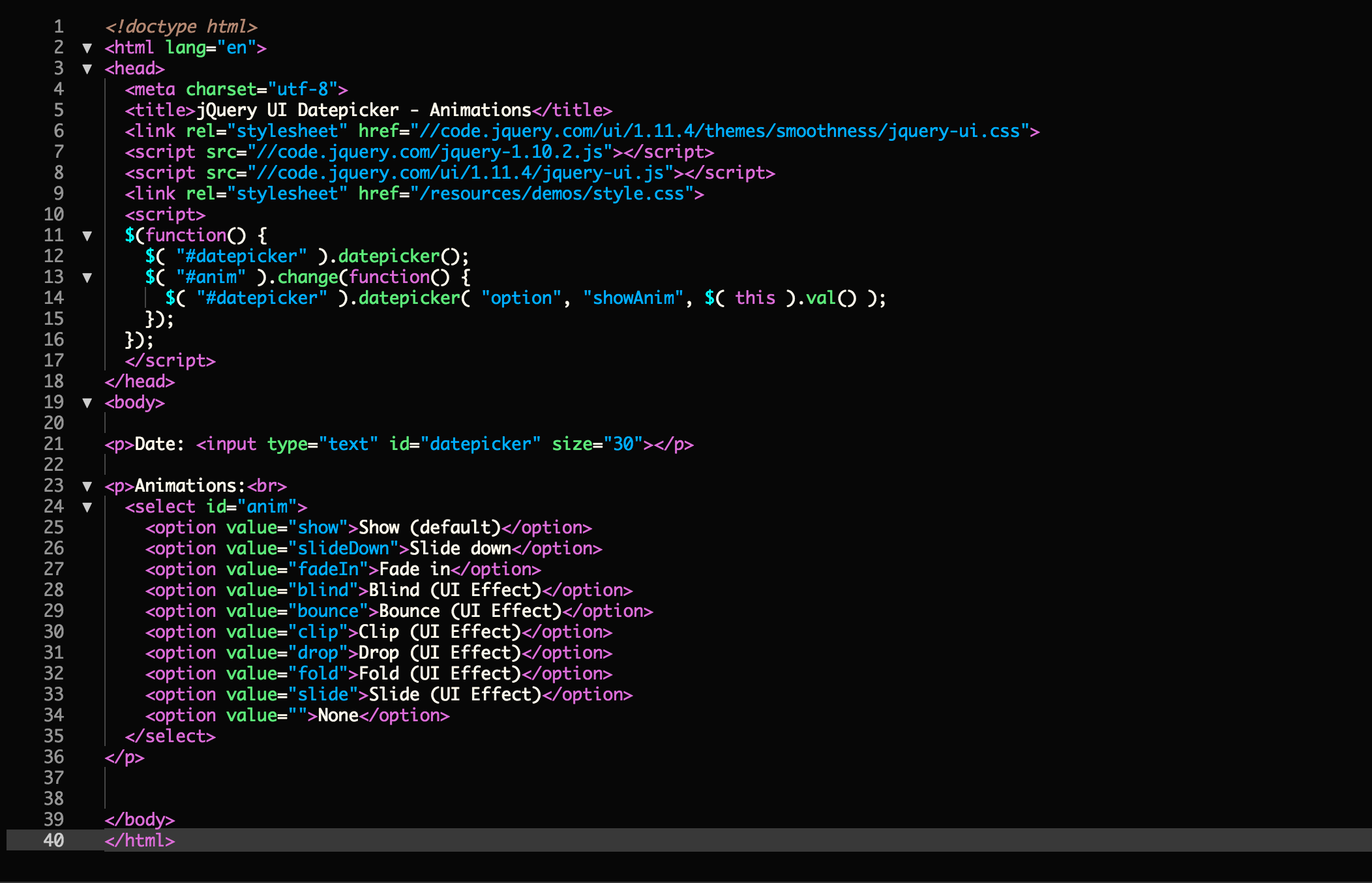Collapse the select id="anim" block
Image resolution: width=1372 pixels, height=883 pixels.
point(87,507)
